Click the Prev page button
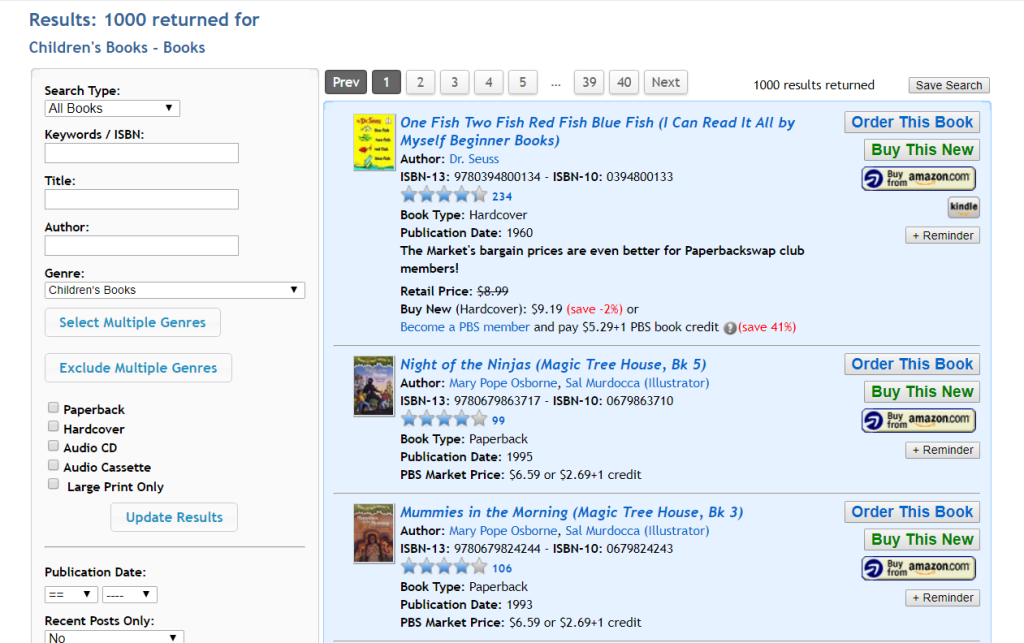This screenshot has height=643, width=1024. [x=345, y=82]
